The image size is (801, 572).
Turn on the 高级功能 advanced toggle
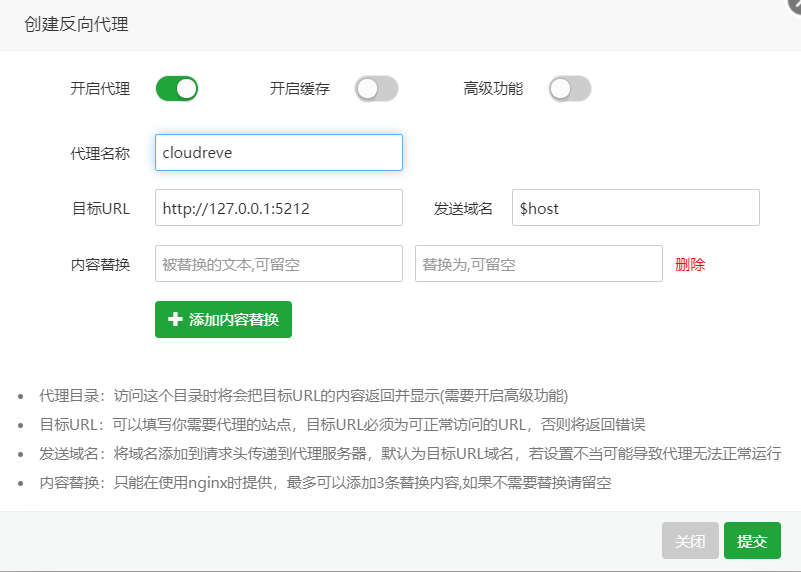tap(570, 89)
